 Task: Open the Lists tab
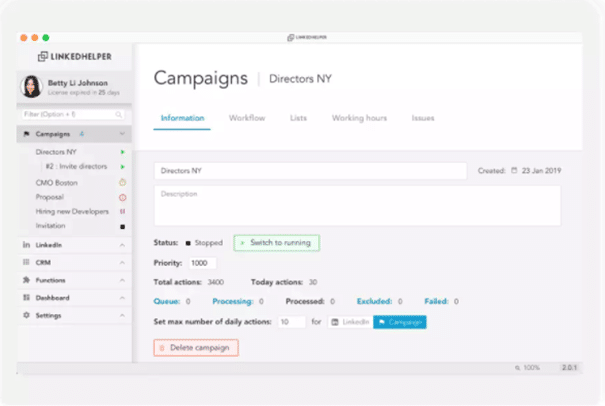coord(298,118)
